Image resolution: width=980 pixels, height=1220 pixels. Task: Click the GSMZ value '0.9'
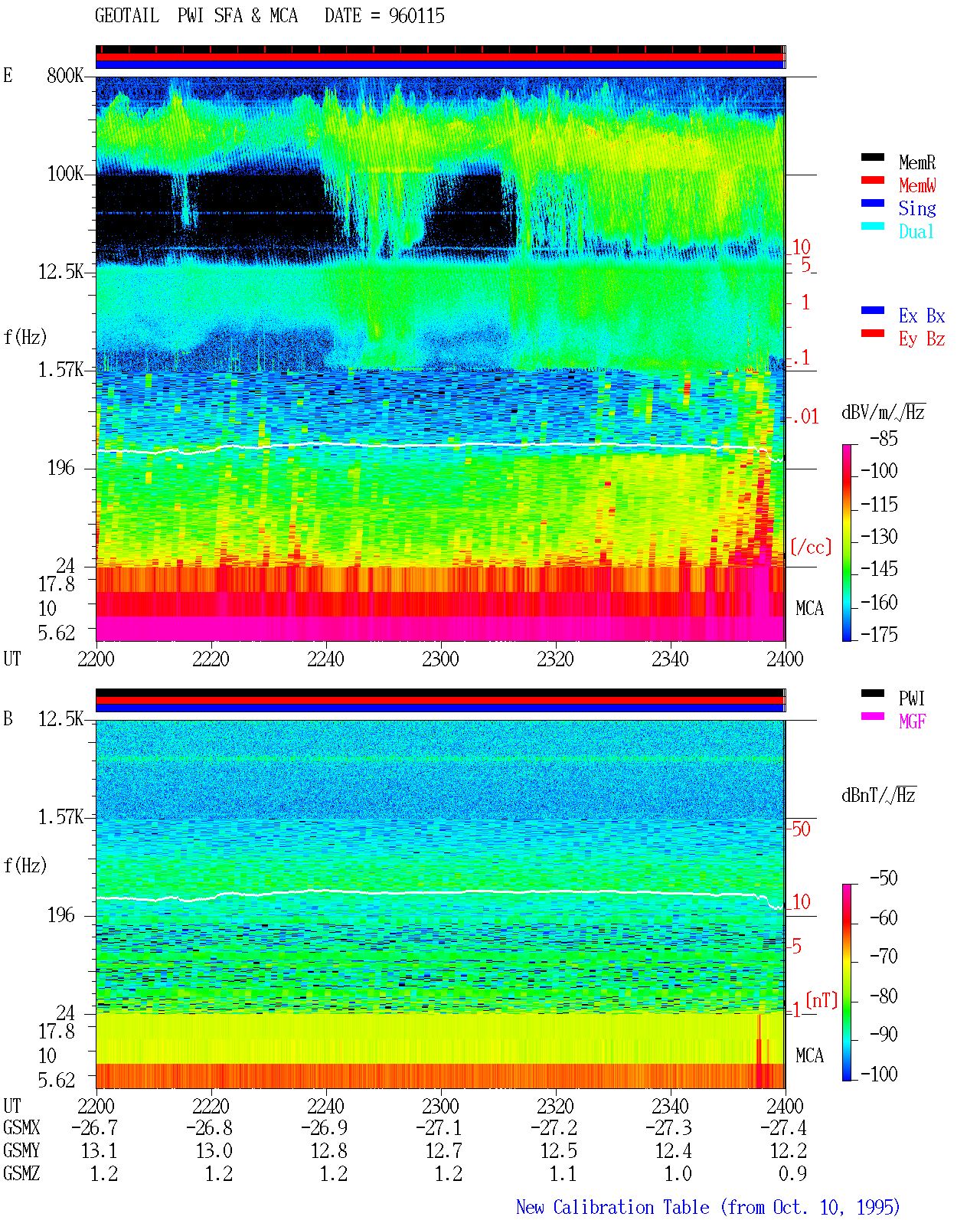point(793,1174)
